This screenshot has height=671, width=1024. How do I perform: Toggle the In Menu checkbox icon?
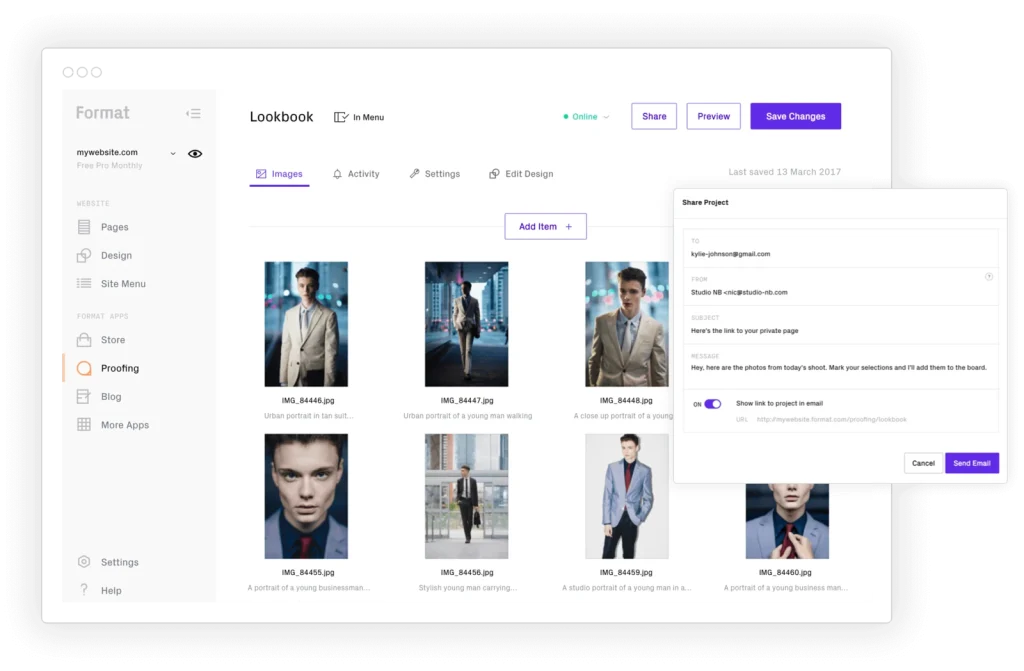tap(341, 117)
